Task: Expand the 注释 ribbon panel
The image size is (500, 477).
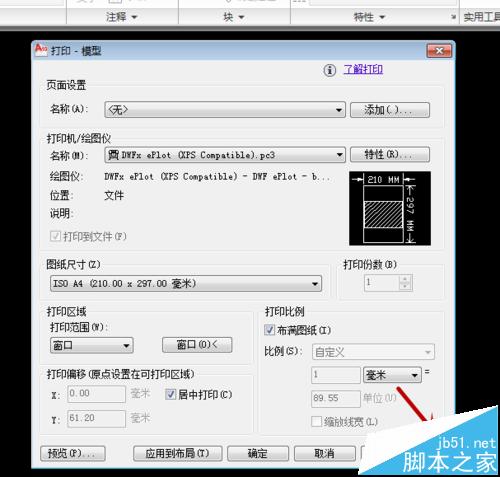Action: click(122, 17)
